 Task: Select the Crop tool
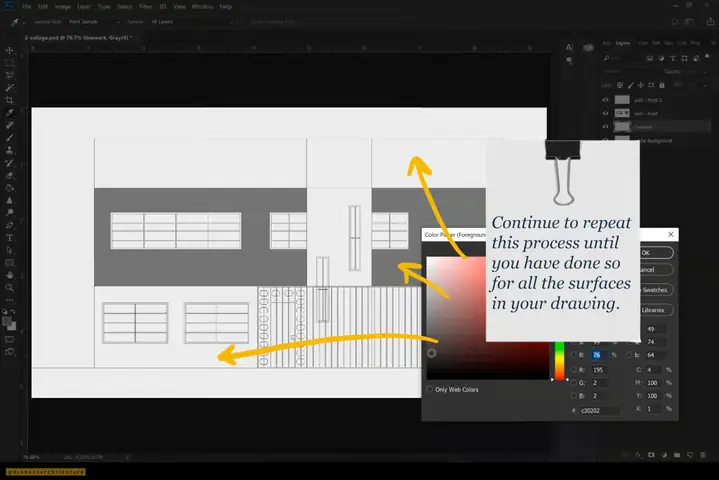(x=10, y=100)
